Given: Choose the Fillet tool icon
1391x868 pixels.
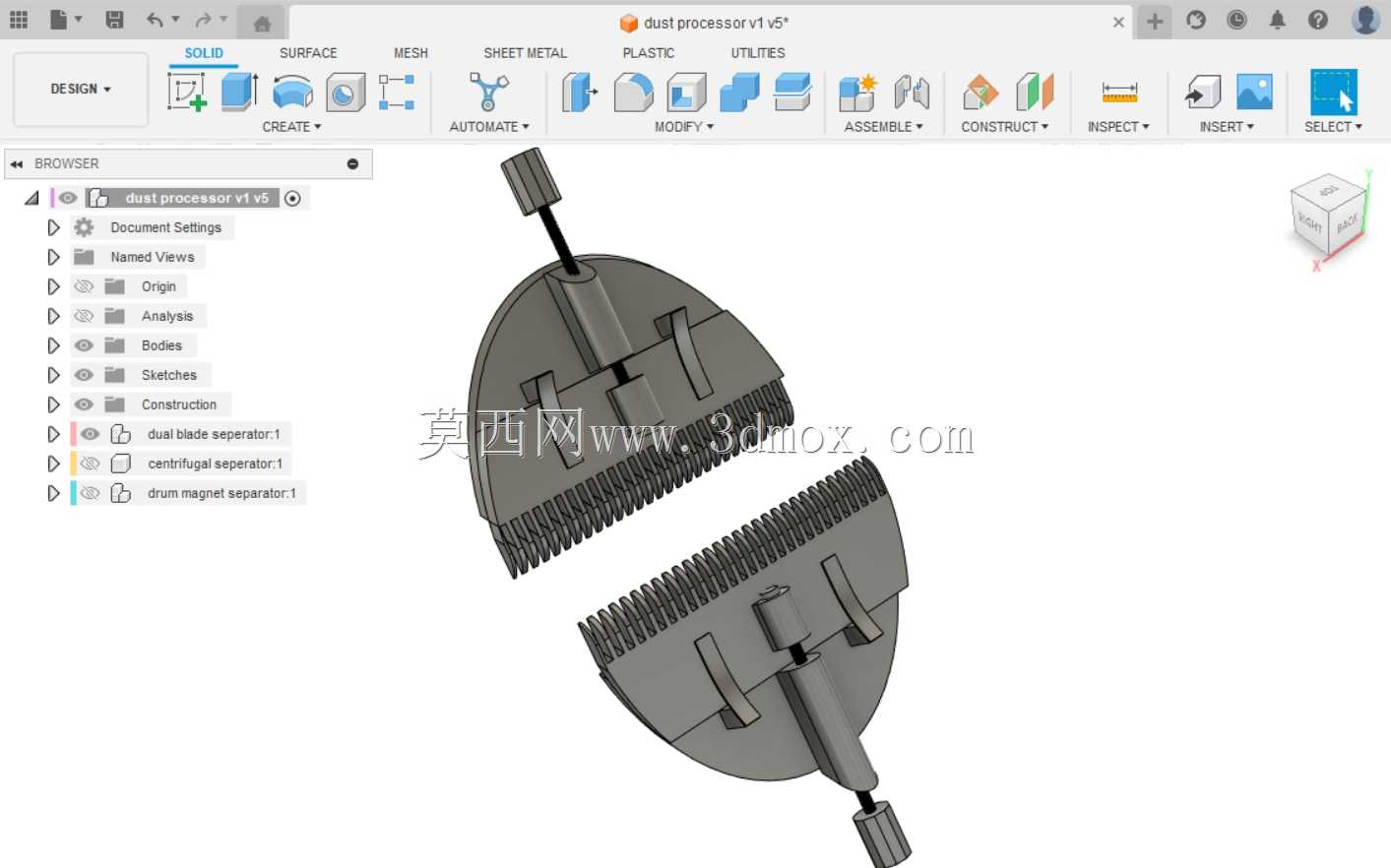Looking at the screenshot, I should pos(633,93).
